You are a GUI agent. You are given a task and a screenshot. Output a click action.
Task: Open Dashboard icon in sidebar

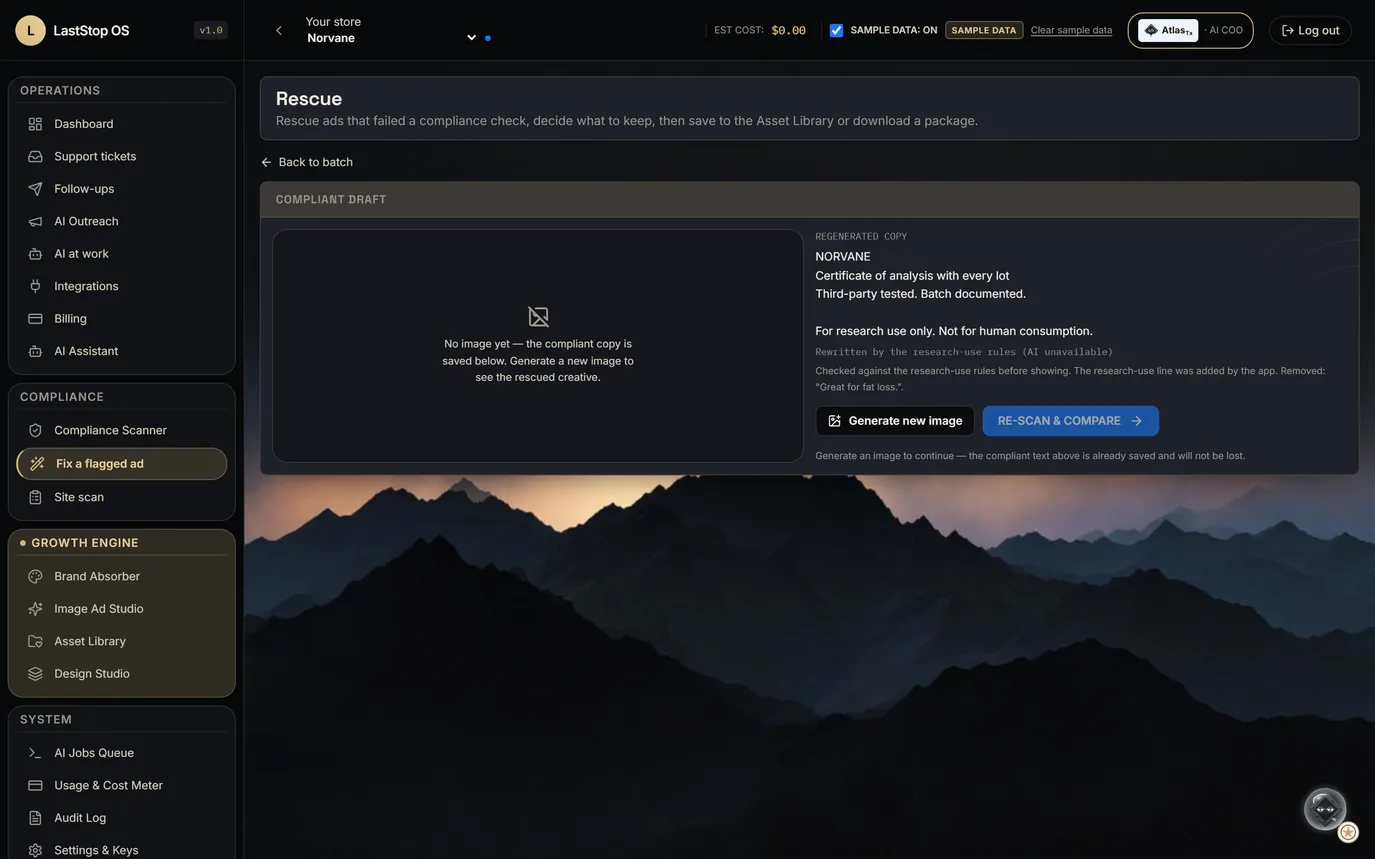35,124
